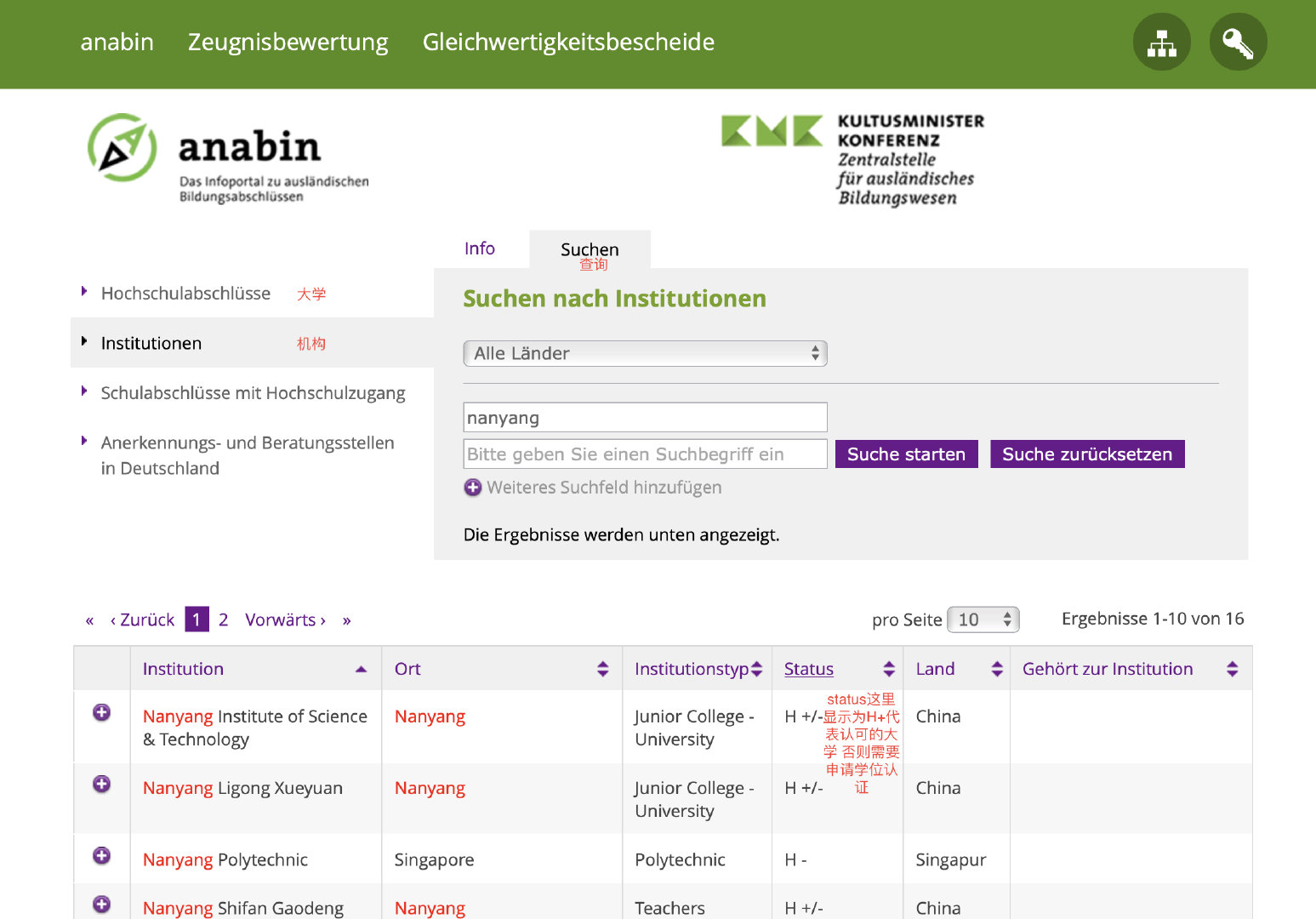Sort the table by Ort column

(x=602, y=669)
